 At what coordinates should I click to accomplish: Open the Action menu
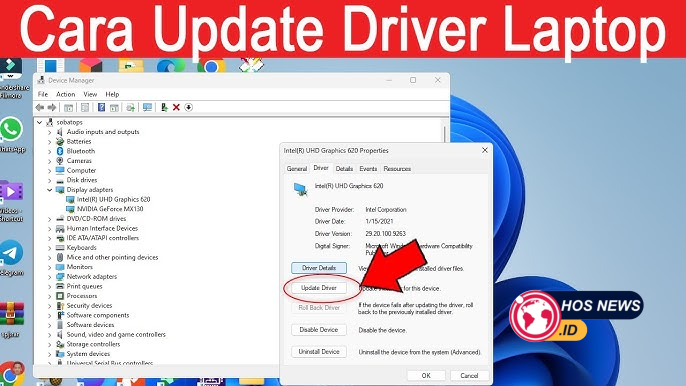pyautogui.click(x=66, y=94)
